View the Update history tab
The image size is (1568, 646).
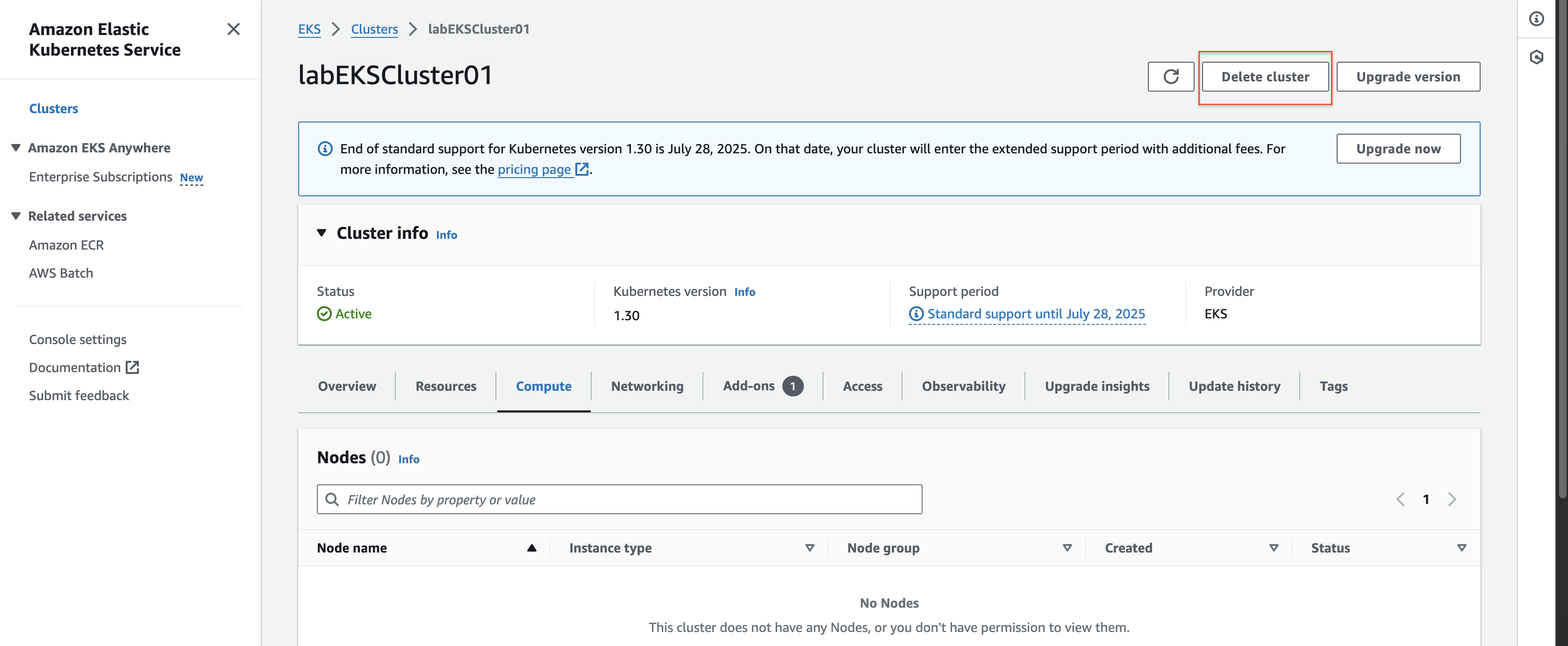click(x=1234, y=386)
